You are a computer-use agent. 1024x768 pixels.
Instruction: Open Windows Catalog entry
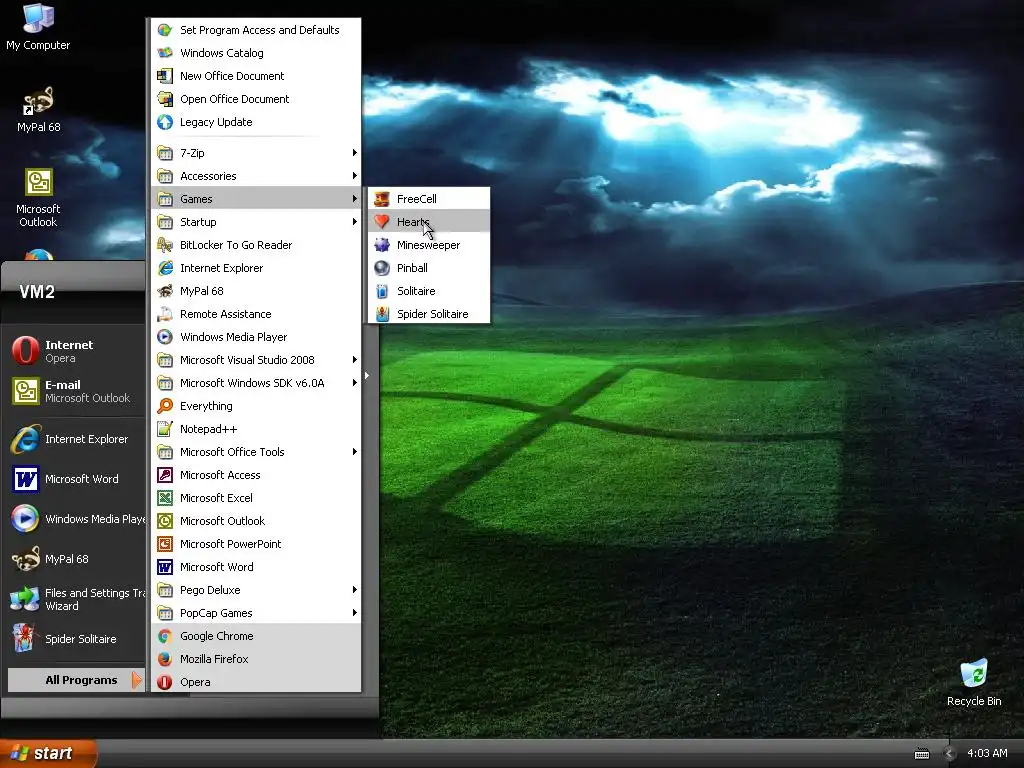pos(256,53)
